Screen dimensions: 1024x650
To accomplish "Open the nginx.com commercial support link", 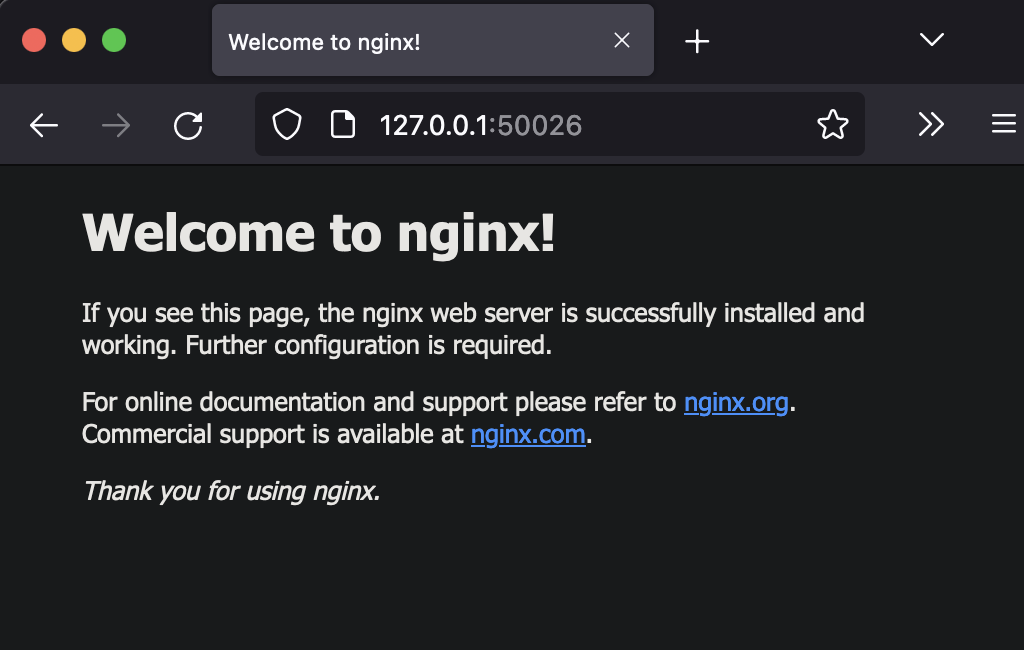I will [528, 434].
